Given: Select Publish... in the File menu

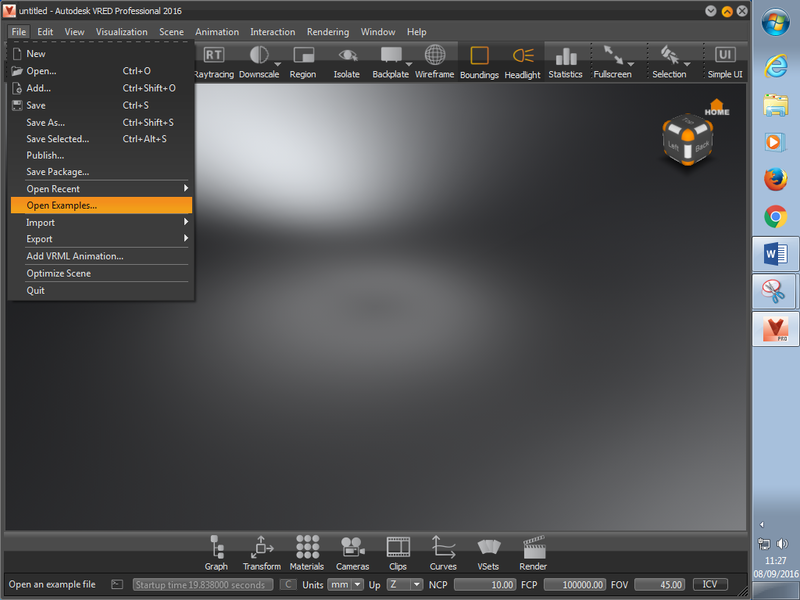Looking at the screenshot, I should pos(101,155).
